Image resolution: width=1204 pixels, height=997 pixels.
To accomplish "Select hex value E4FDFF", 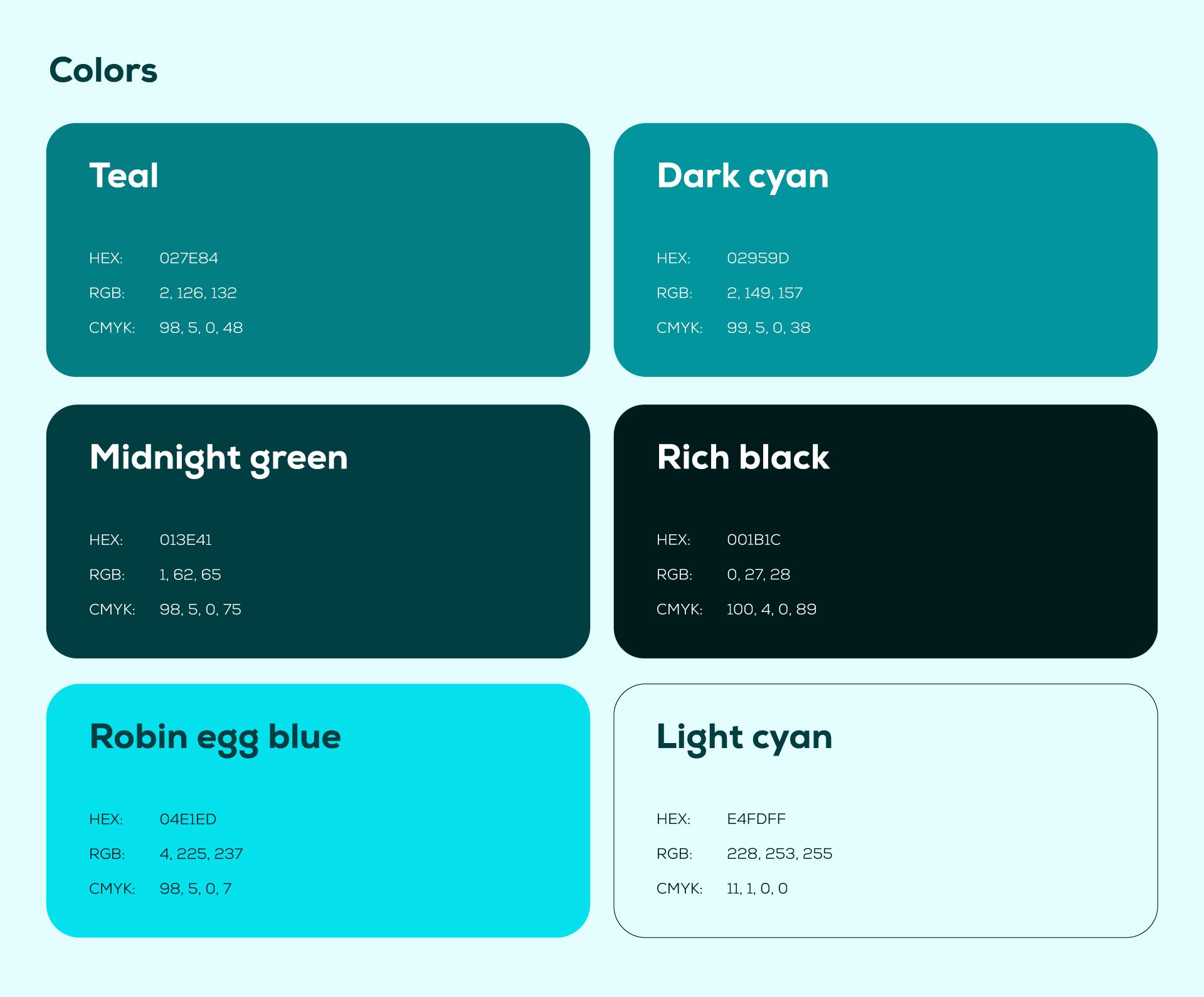I will (x=756, y=820).
